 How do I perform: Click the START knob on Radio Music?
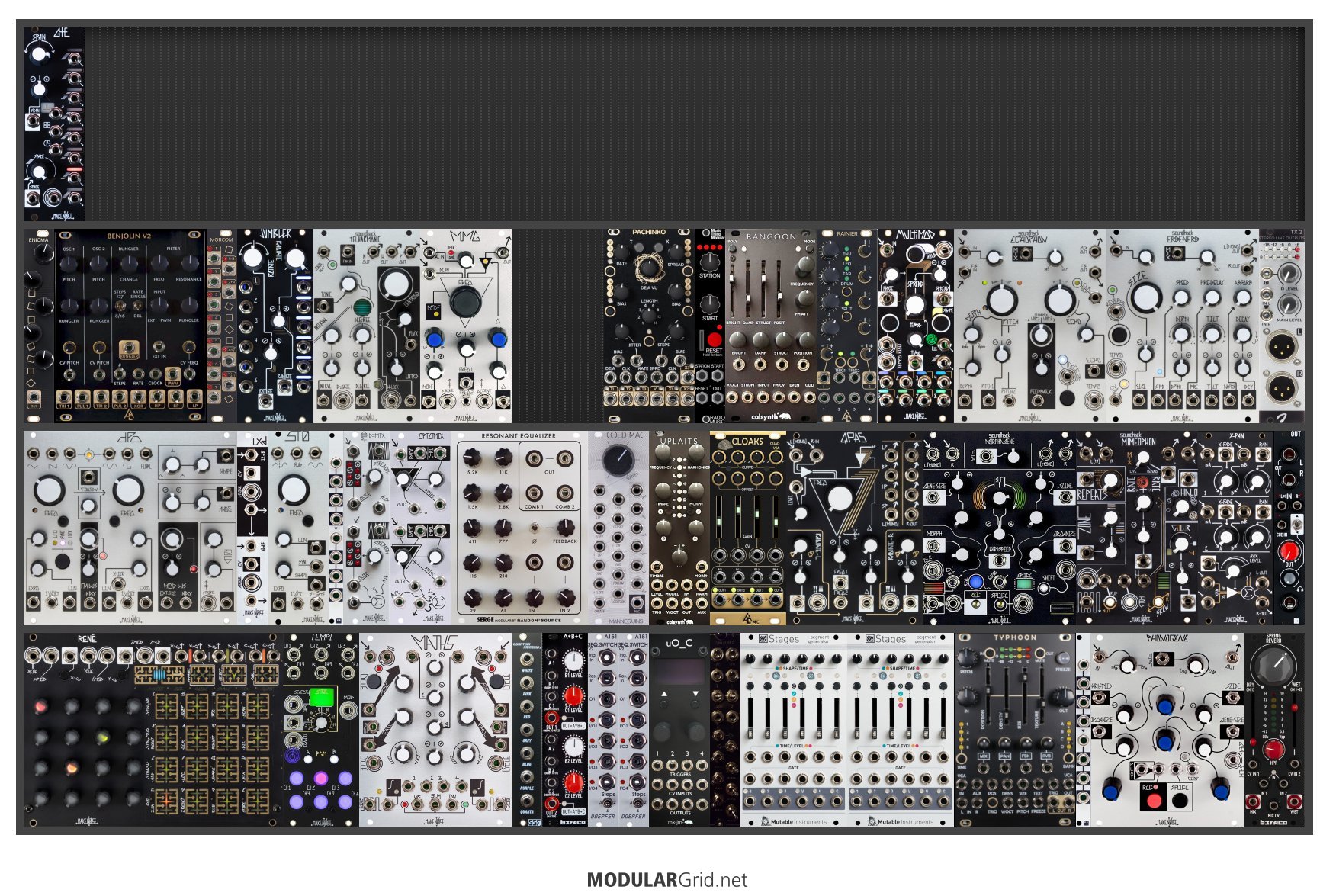(x=710, y=303)
